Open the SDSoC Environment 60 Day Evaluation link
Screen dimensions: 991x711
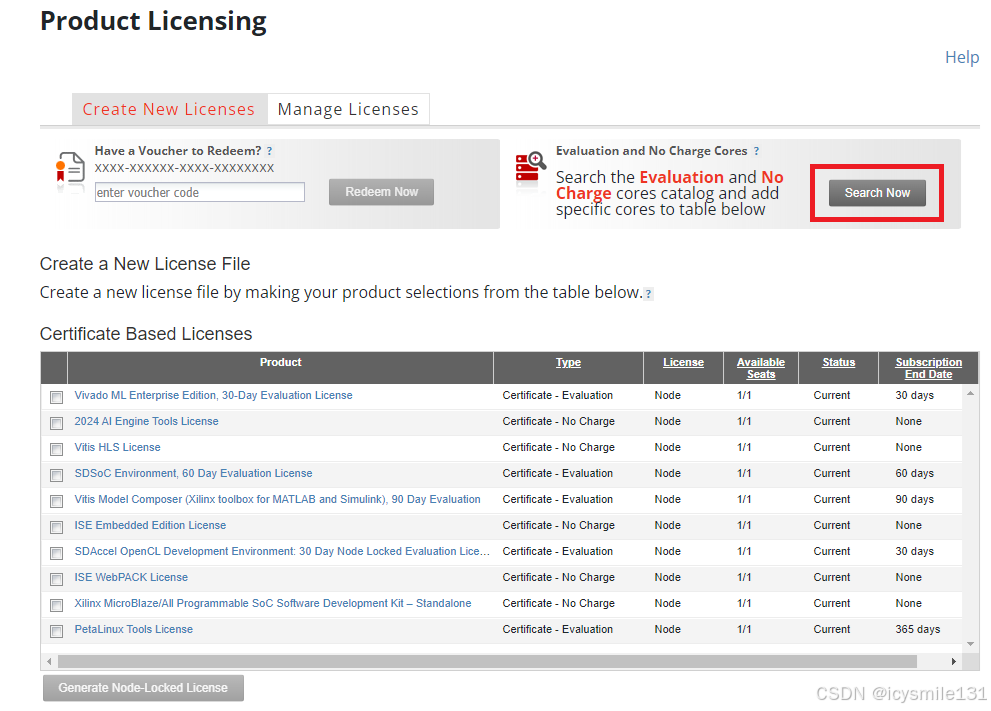click(x=193, y=473)
